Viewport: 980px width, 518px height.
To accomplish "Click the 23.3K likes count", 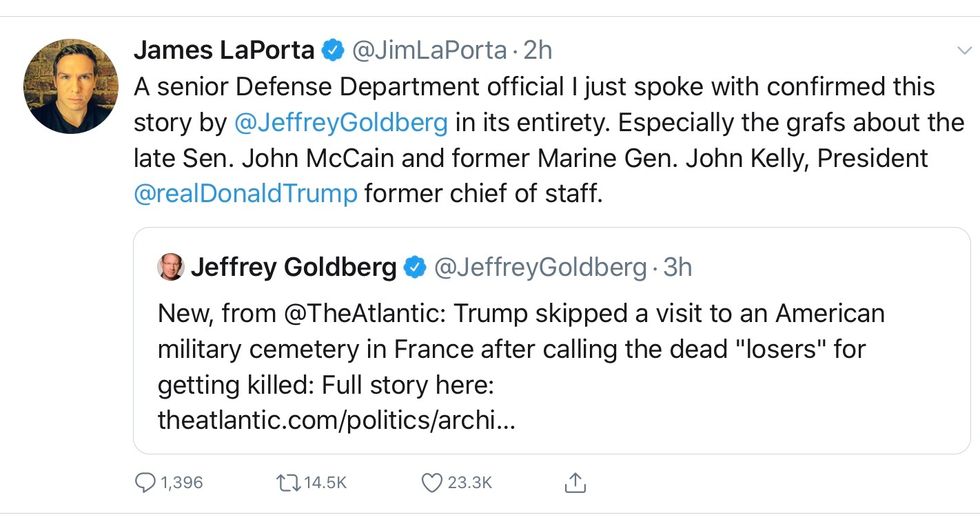I will pos(469,483).
